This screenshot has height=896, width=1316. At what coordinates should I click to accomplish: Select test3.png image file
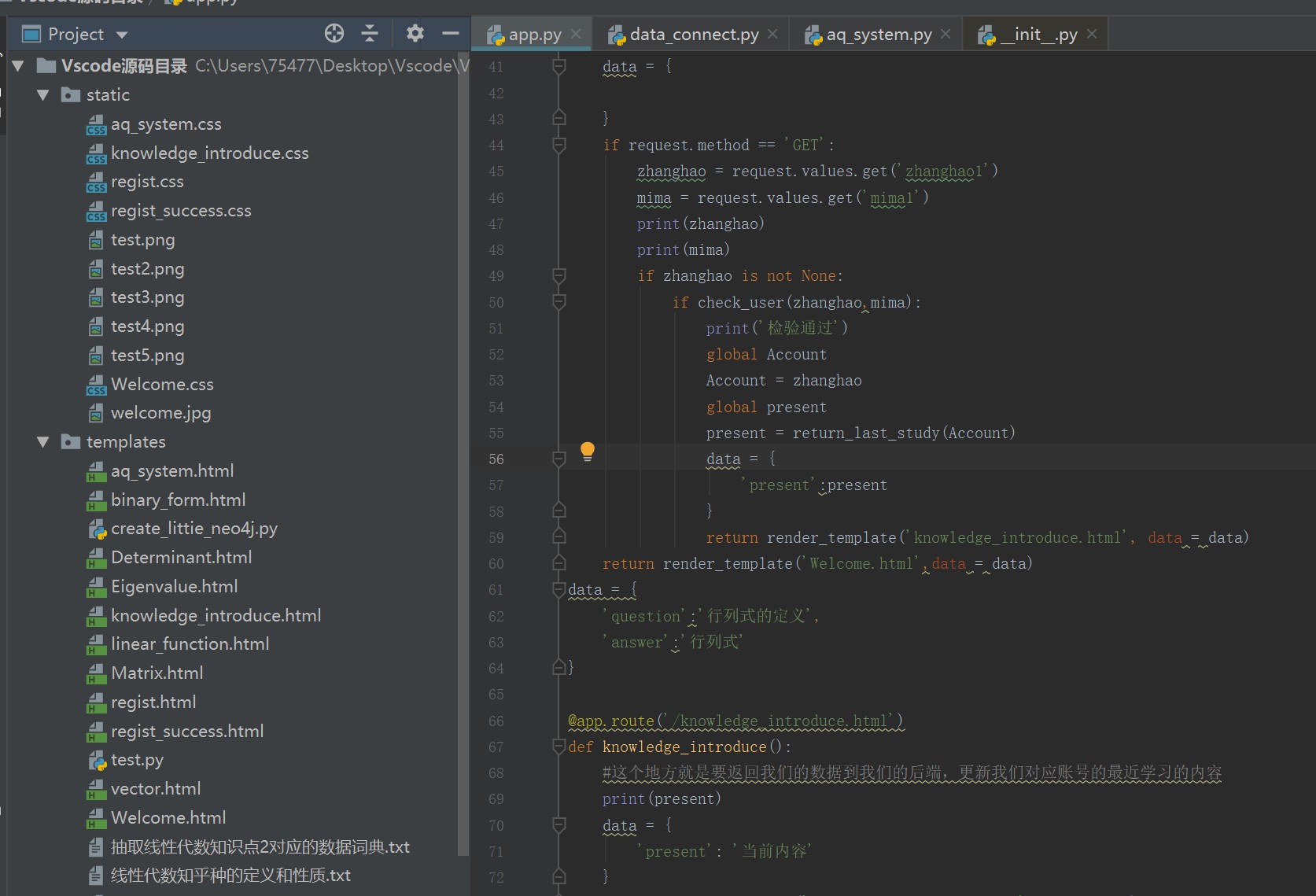(147, 297)
